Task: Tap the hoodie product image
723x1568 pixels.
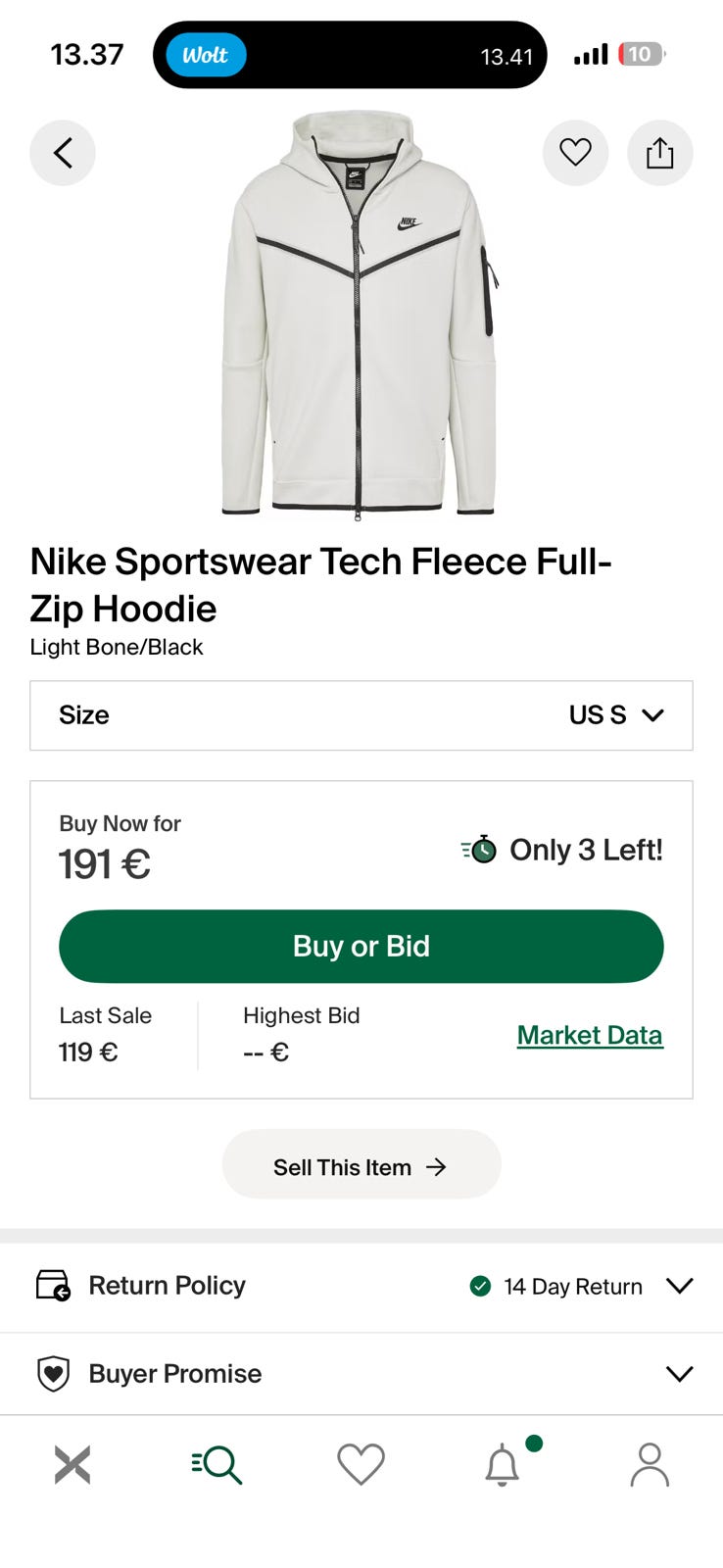Action: coord(359,316)
